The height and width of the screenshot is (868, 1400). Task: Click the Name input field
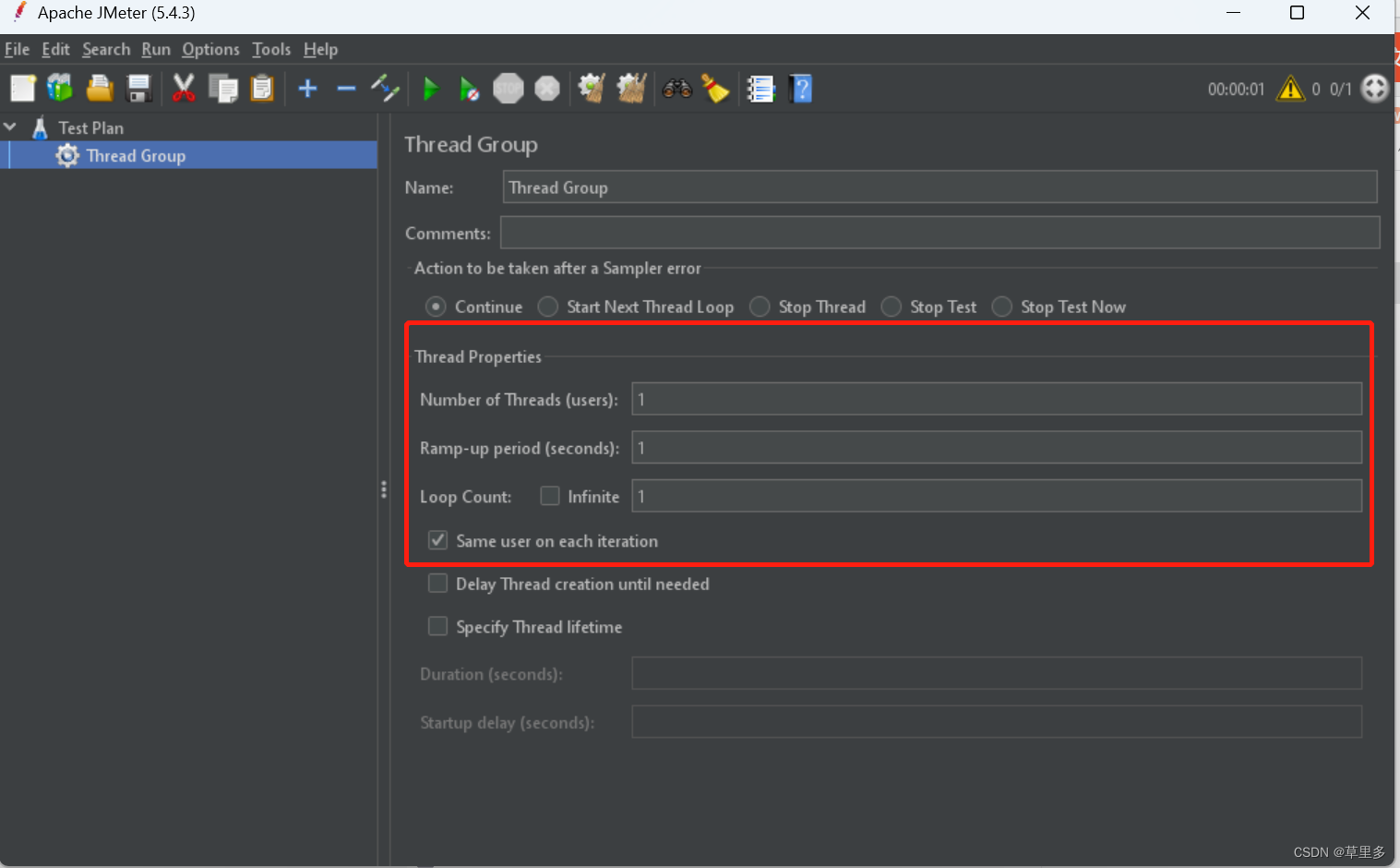point(939,187)
